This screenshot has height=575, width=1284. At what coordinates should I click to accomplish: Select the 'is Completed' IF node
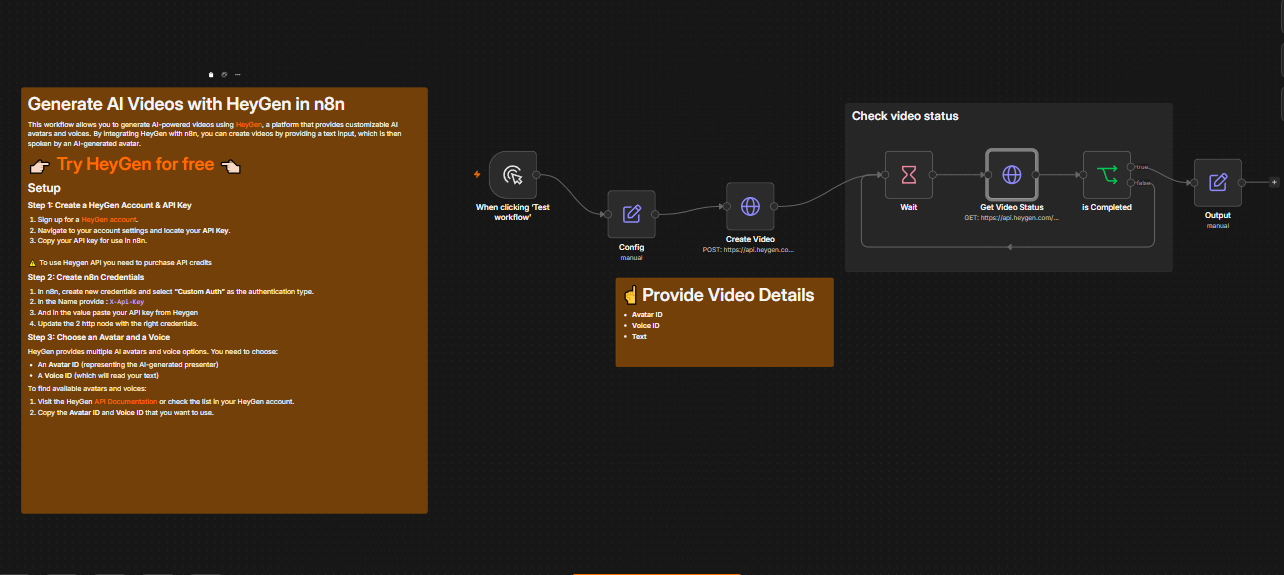click(1106, 175)
